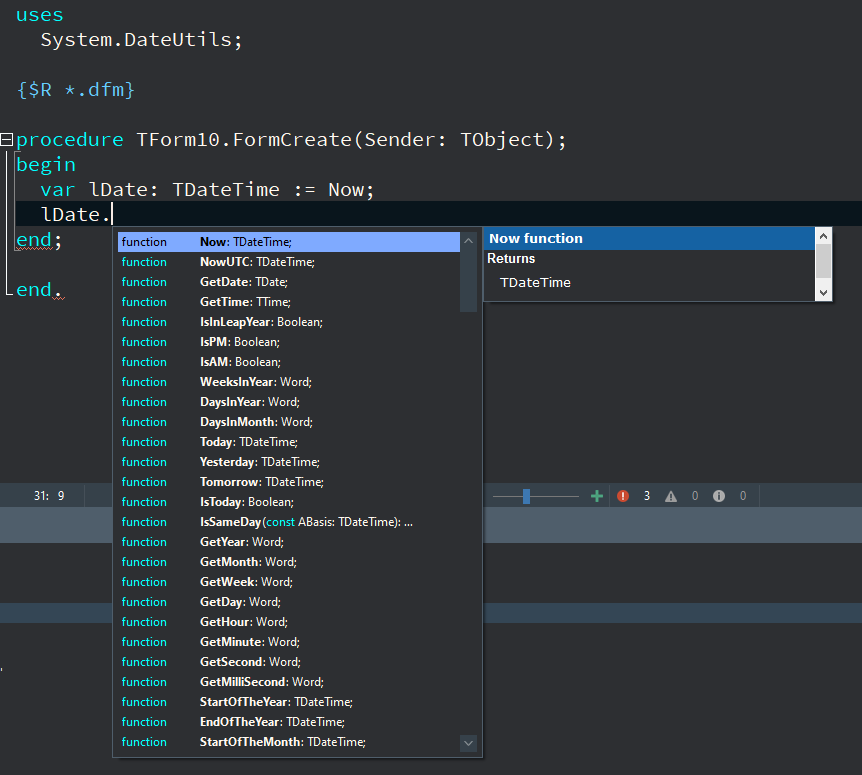Click the begin keyword in the editor
862x775 pixels.
(46, 165)
